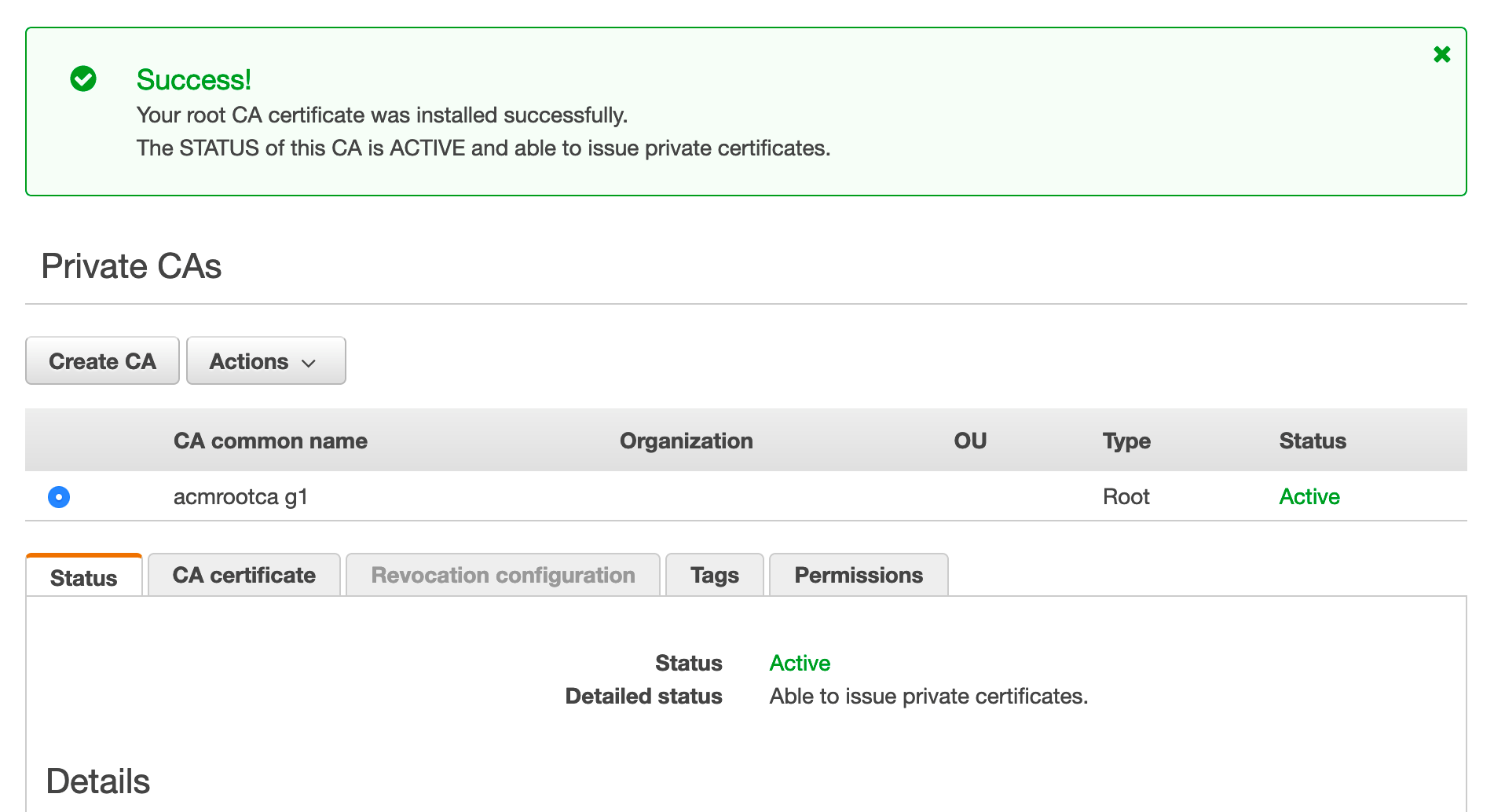Select the acmrootca g1 radio button
Screen dimensions: 1505x812
(x=59, y=497)
